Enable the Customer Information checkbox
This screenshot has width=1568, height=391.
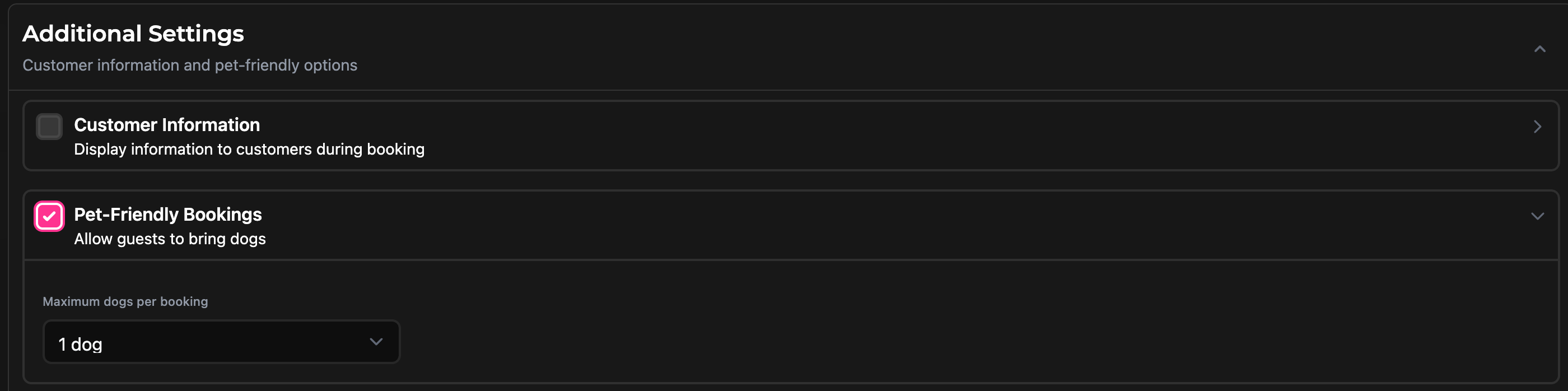pos(49,127)
